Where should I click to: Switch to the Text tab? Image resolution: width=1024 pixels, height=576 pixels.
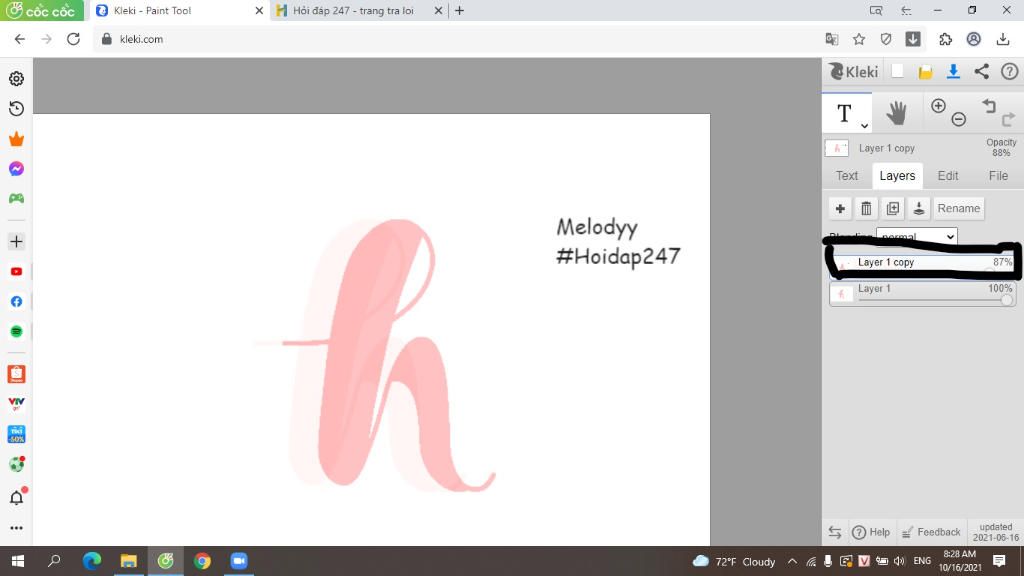click(847, 176)
